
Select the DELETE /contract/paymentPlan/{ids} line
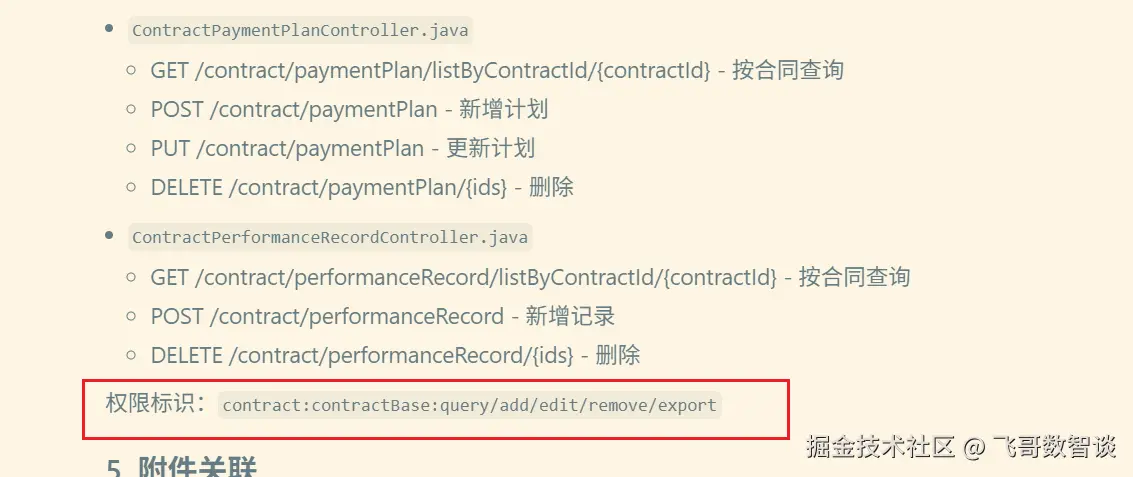tap(361, 187)
